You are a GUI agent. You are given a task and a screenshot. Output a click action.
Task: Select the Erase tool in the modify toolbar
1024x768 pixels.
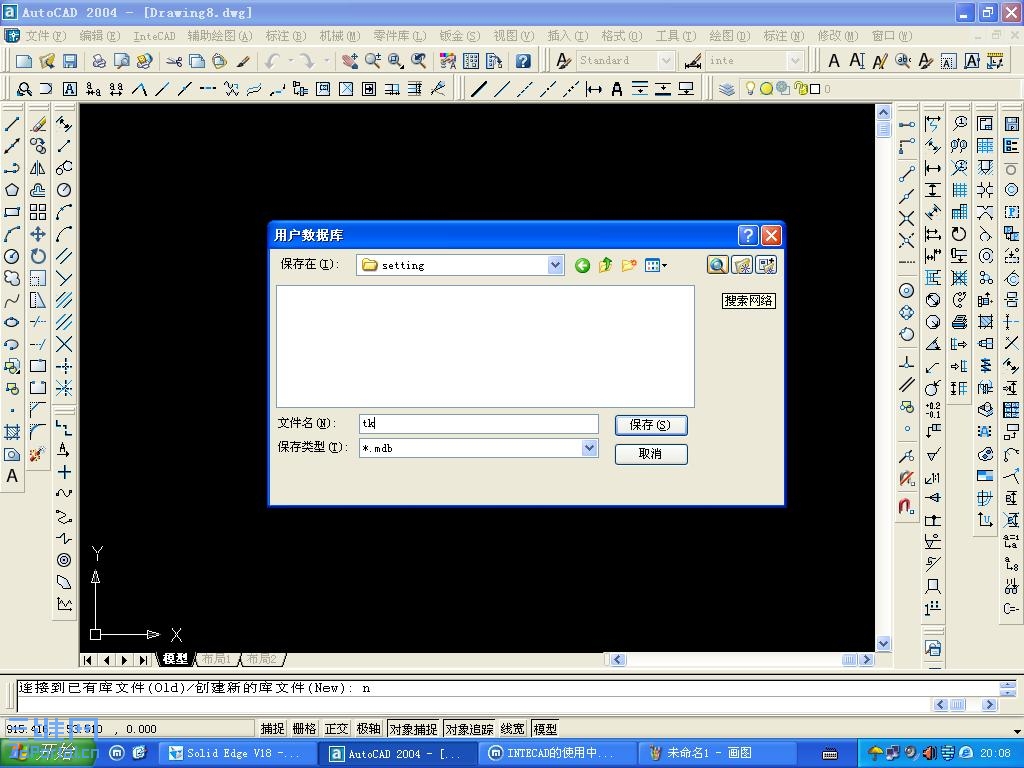(x=38, y=124)
